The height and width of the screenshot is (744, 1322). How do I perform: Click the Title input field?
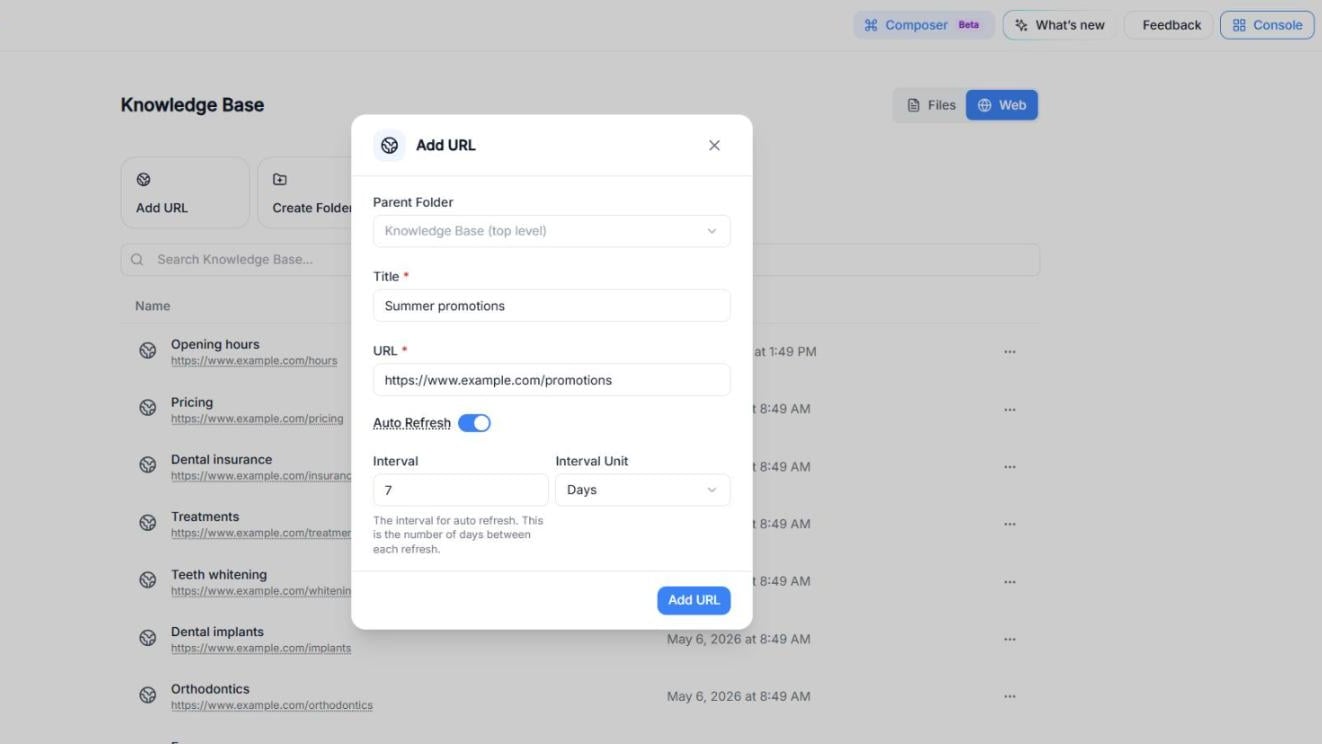[552, 306]
